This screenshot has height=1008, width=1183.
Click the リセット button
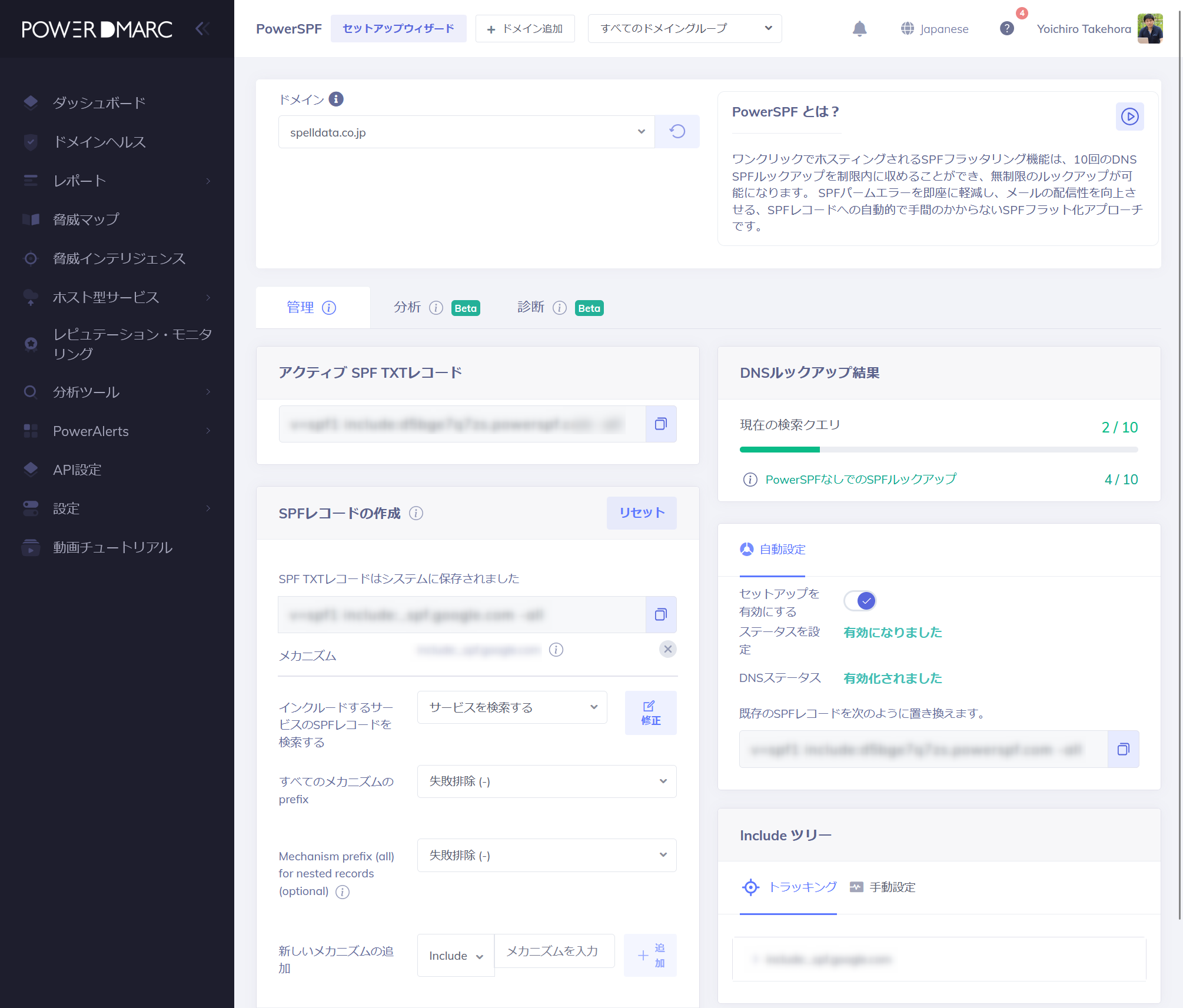click(x=642, y=513)
